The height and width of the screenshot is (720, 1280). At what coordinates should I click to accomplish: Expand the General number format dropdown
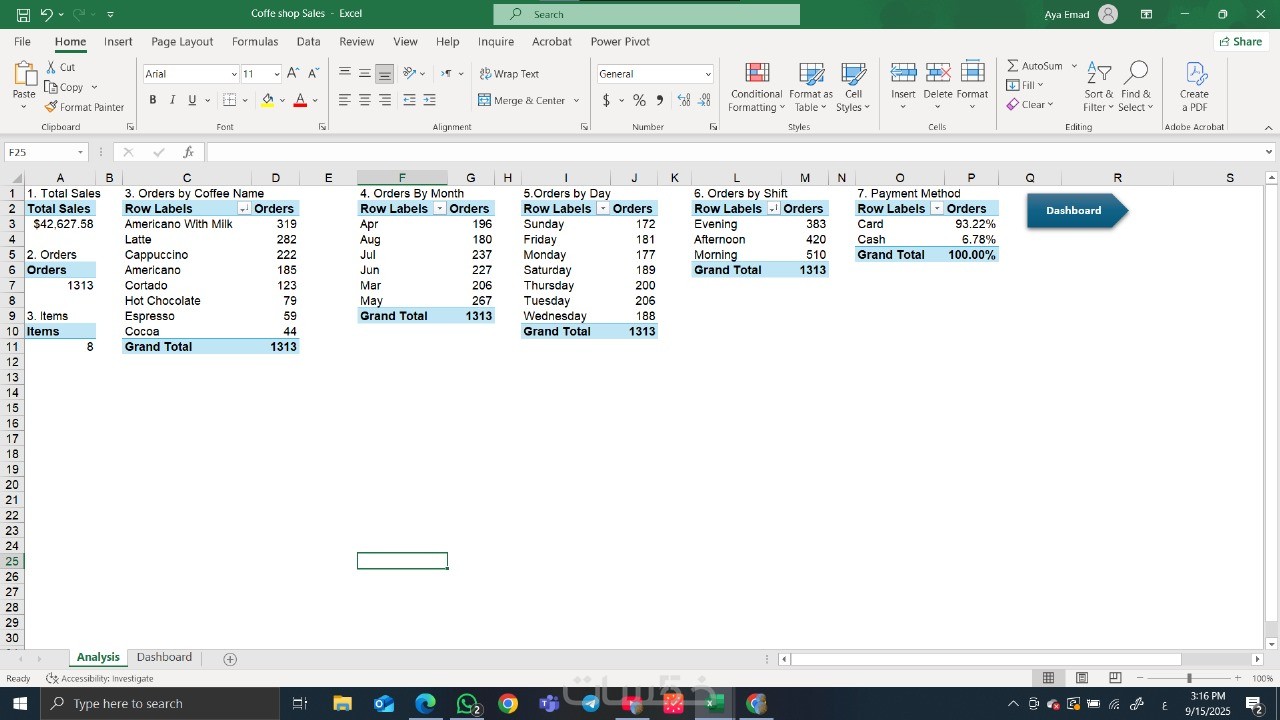click(708, 74)
